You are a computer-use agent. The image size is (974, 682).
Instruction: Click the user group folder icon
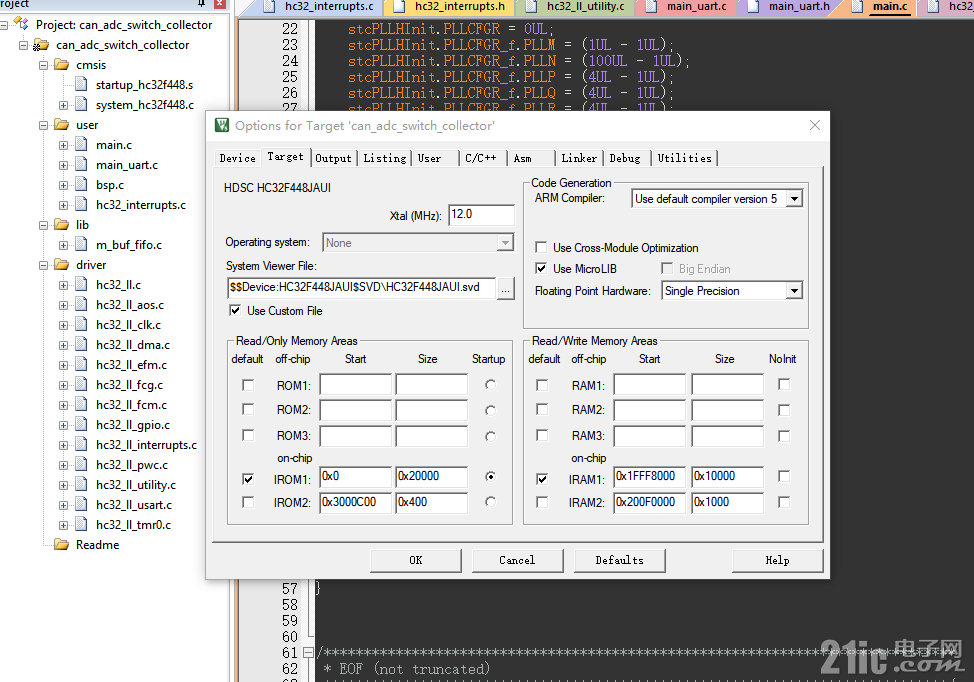[x=61, y=125]
